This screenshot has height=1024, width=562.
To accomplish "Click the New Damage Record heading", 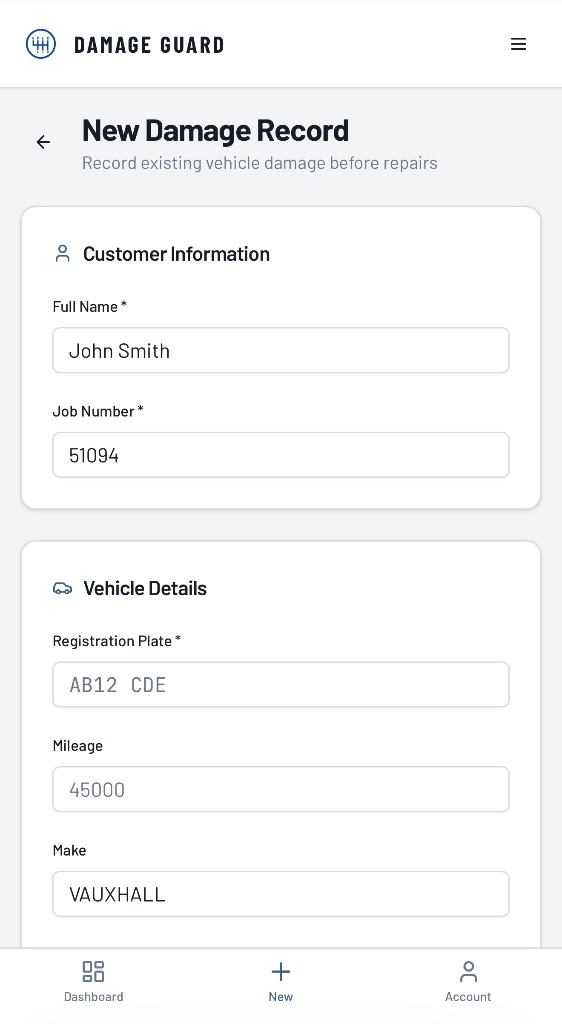I will coord(215,131).
